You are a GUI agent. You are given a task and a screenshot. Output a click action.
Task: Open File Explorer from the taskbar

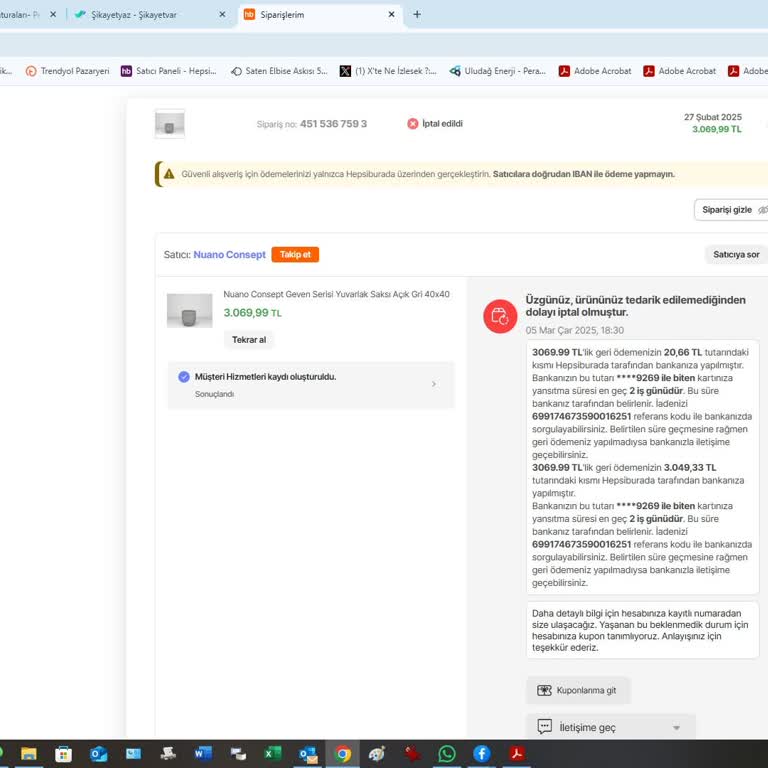[x=28, y=754]
